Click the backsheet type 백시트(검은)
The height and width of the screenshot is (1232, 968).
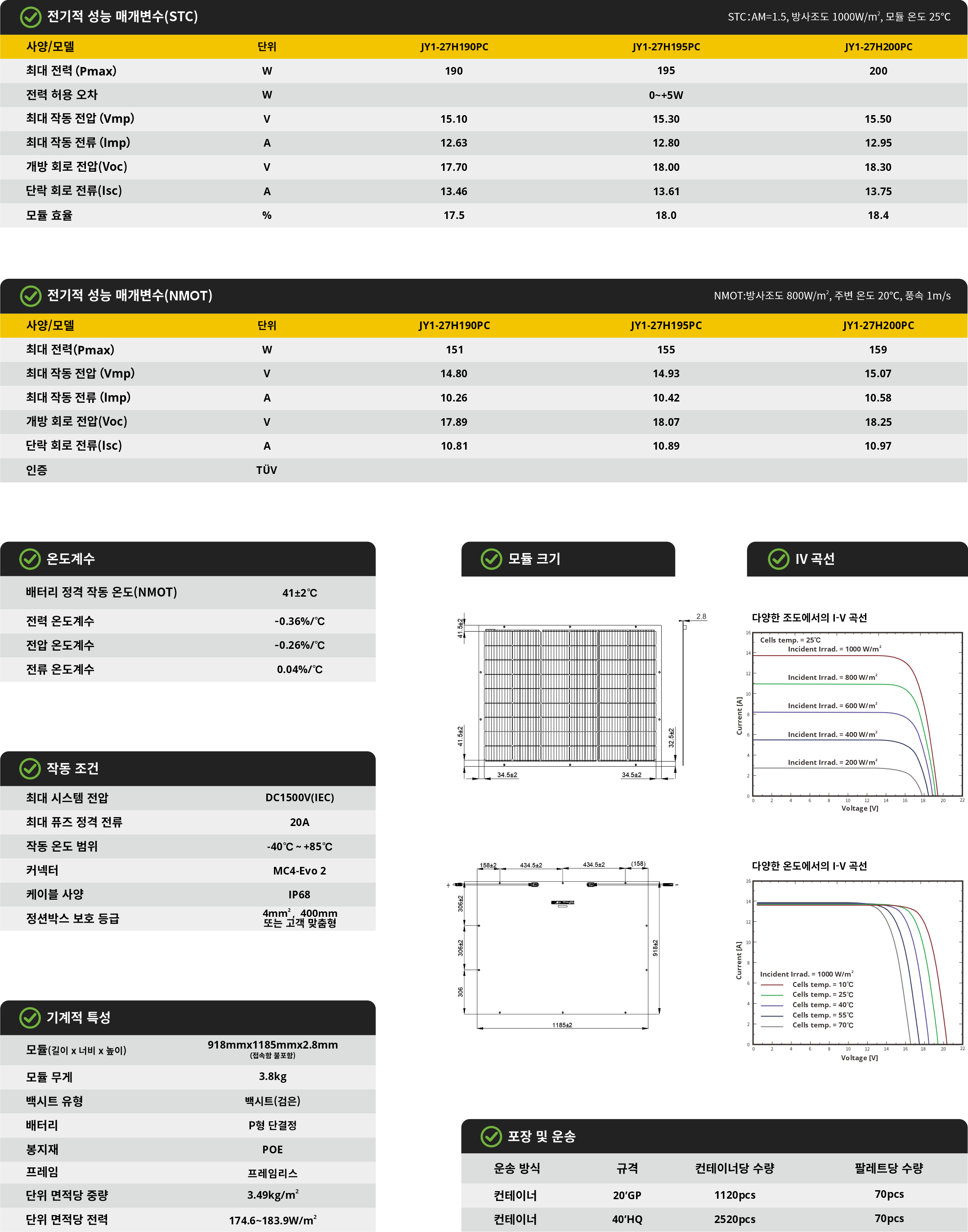click(x=273, y=1101)
